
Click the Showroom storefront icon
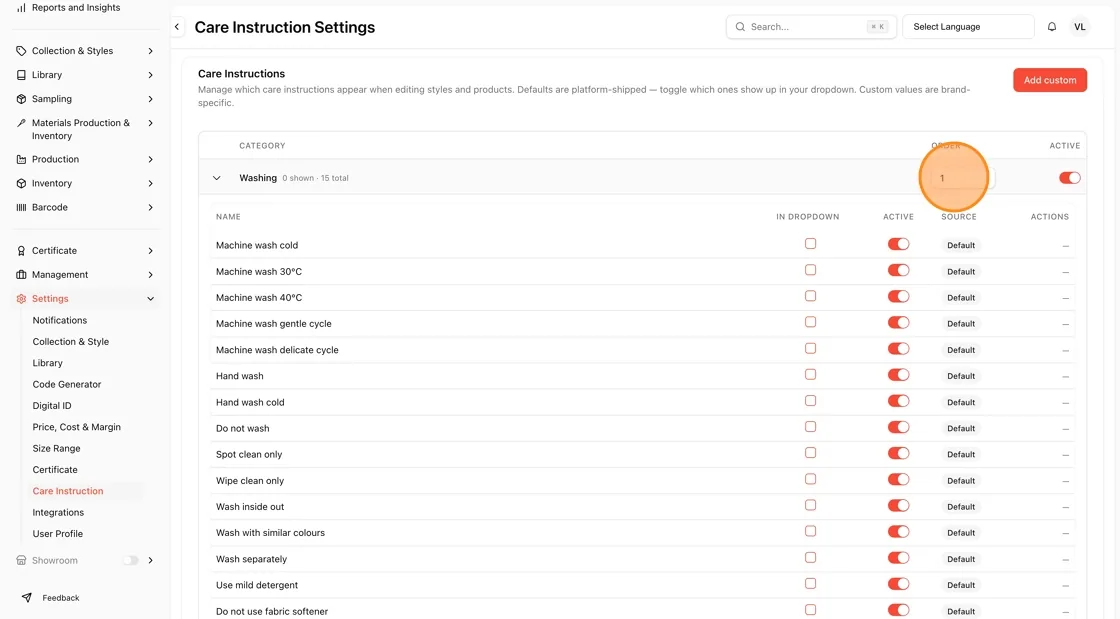pyautogui.click(x=21, y=560)
